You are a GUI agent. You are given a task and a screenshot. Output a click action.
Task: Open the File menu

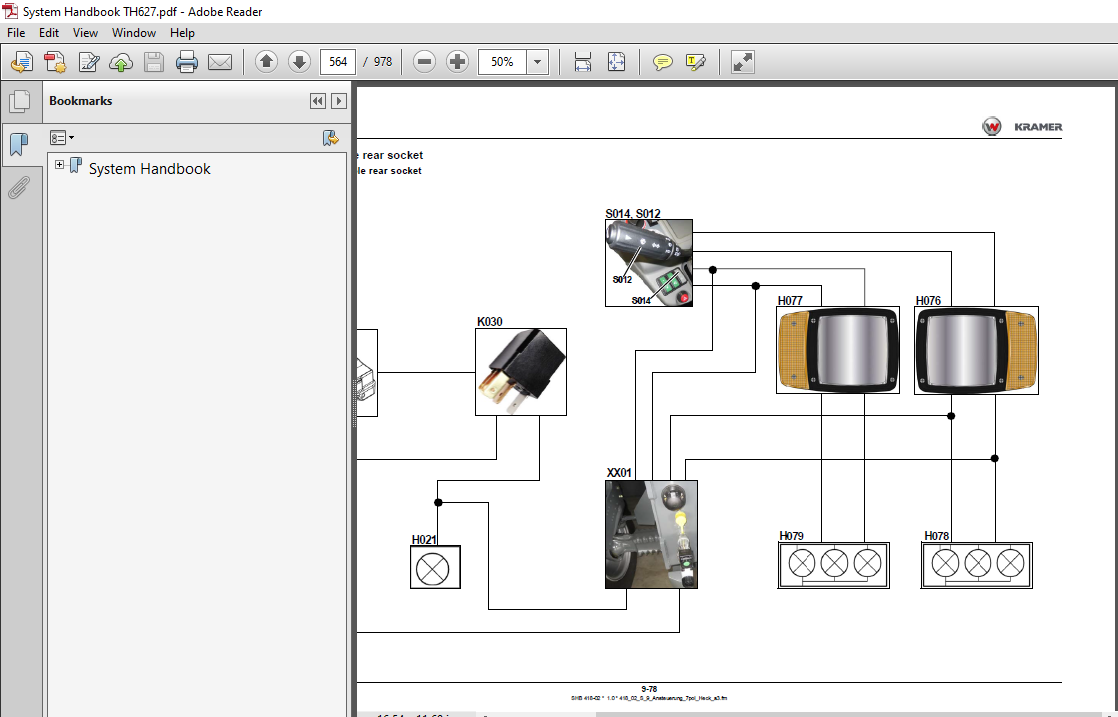(x=16, y=33)
